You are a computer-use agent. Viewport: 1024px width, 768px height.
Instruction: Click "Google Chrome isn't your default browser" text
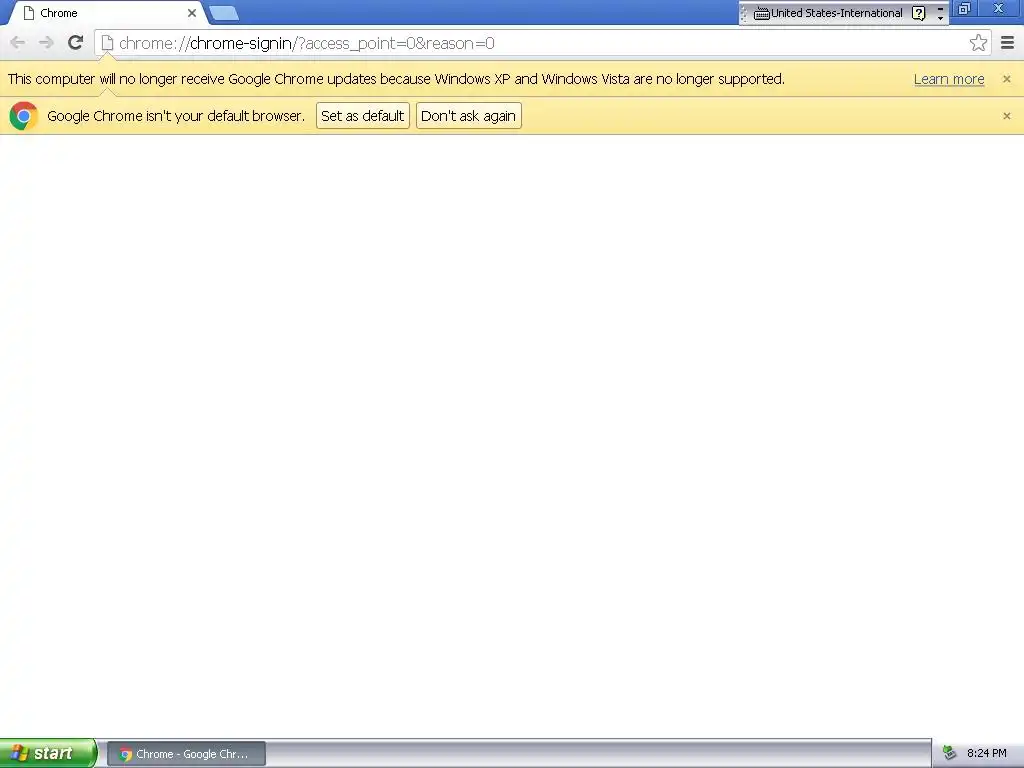pyautogui.click(x=176, y=116)
